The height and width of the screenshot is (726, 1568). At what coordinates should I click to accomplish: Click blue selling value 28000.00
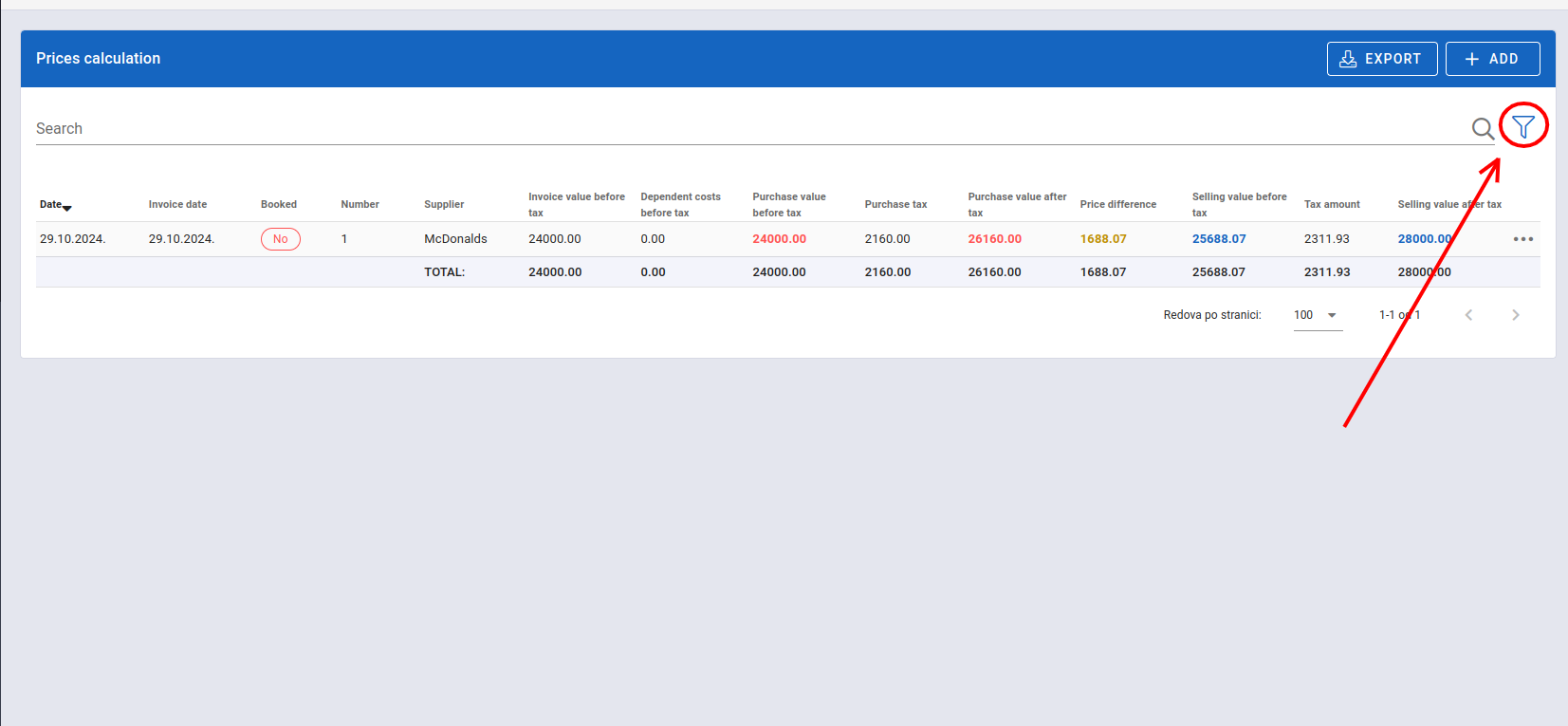(1425, 239)
